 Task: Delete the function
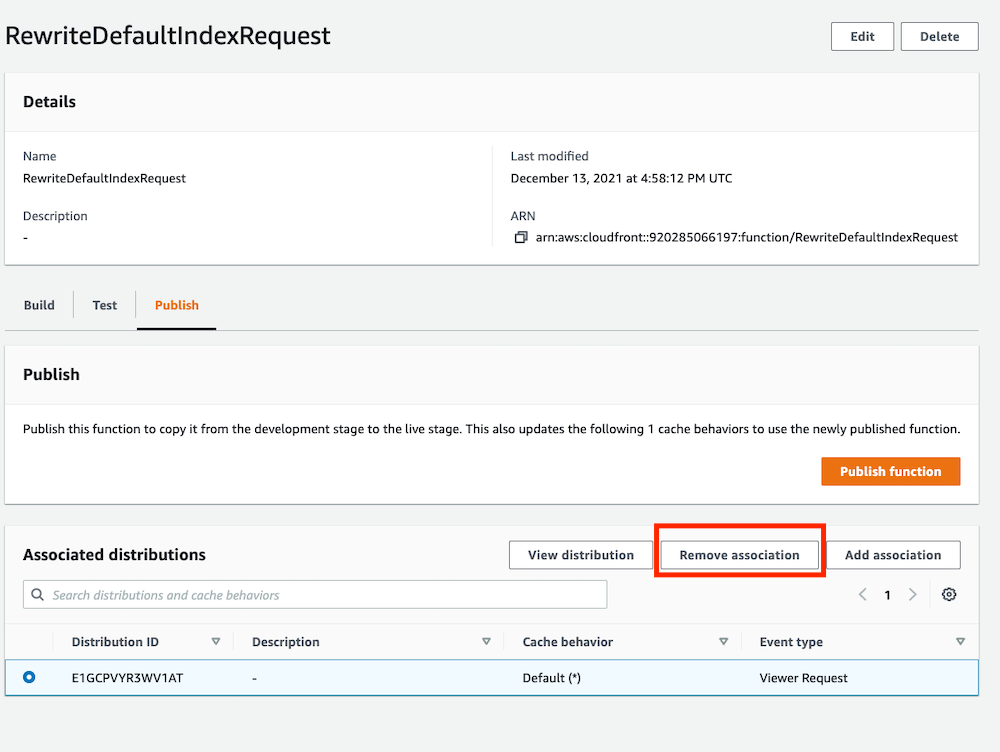point(939,36)
